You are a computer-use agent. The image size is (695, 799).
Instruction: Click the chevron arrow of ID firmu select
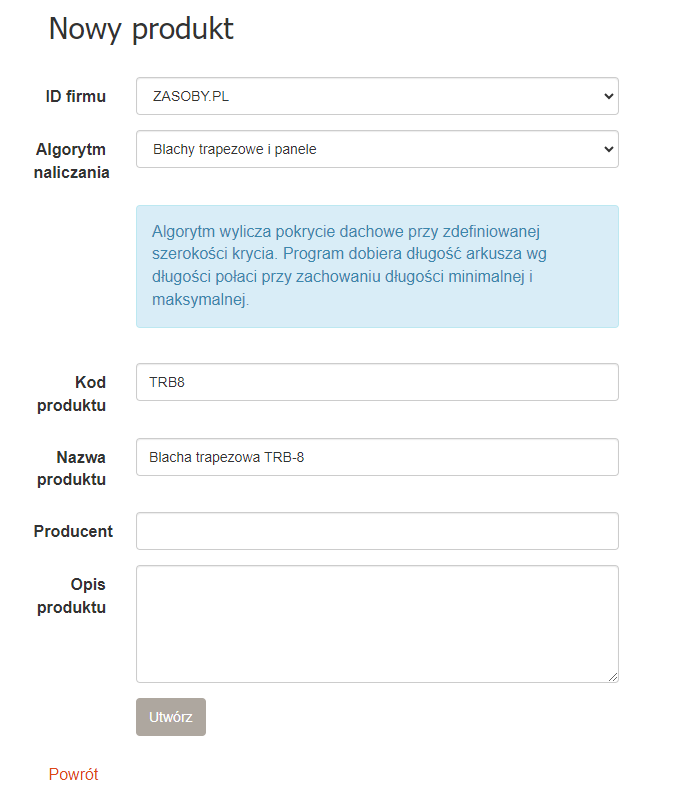[x=608, y=97]
